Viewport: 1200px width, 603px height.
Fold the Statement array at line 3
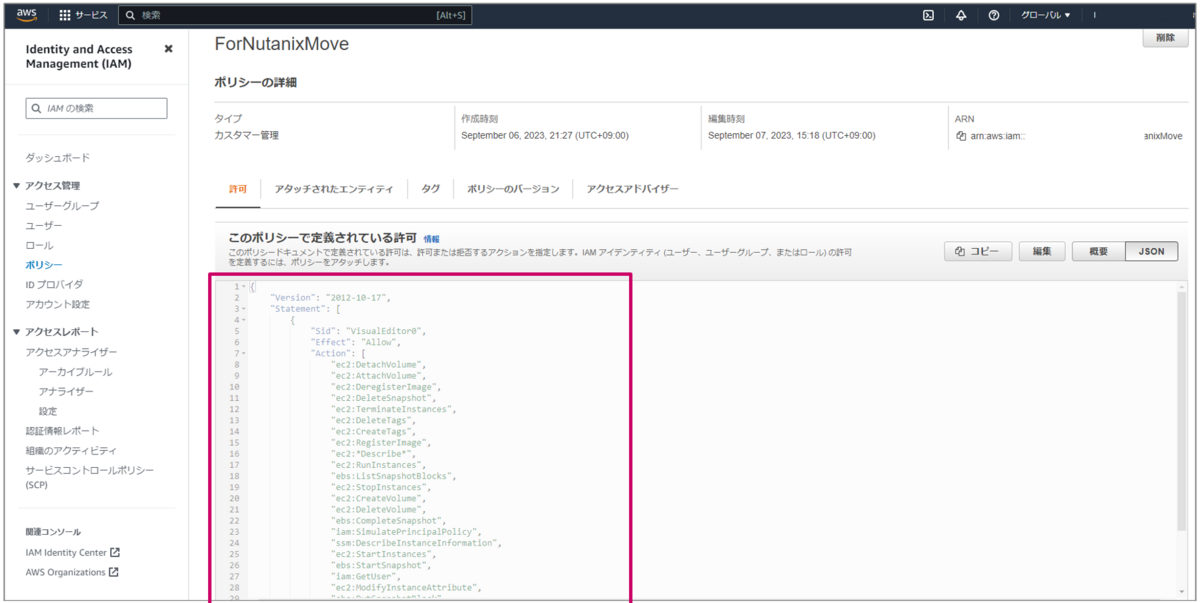click(244, 309)
